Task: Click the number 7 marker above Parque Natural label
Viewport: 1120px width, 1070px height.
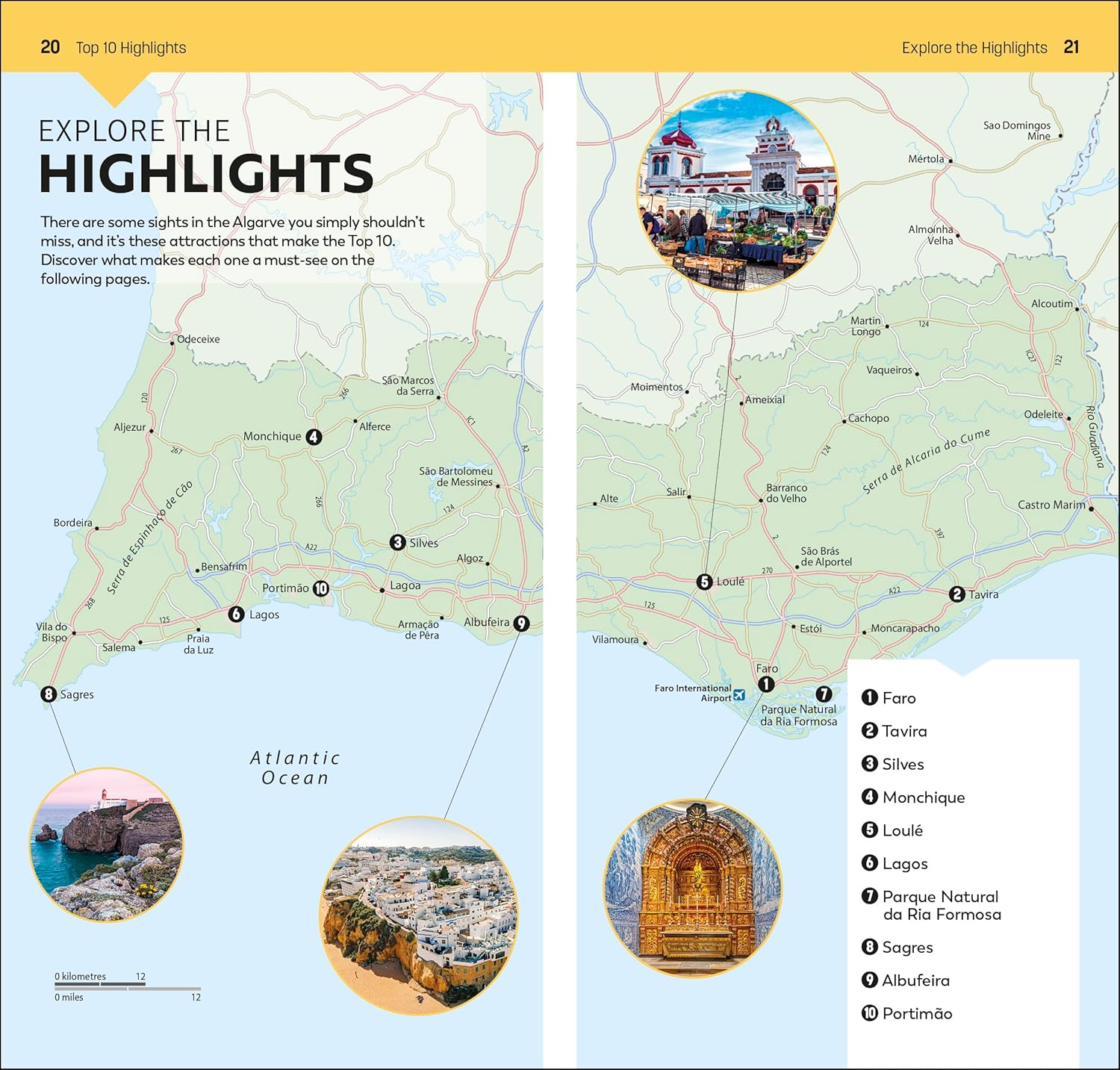Action: click(824, 694)
